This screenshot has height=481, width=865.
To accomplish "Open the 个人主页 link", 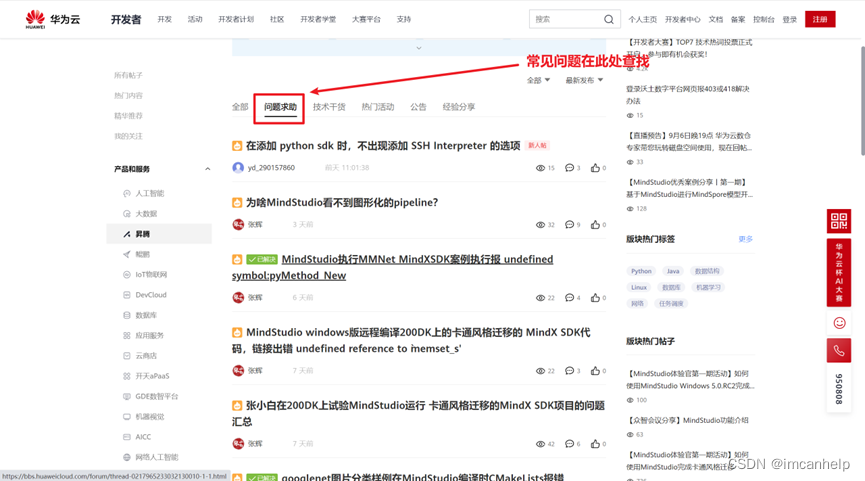I will coord(643,19).
